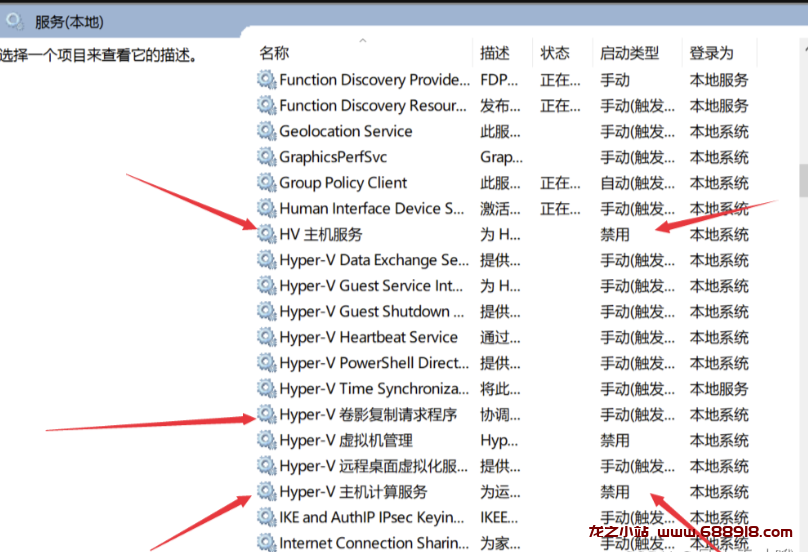Click the Hyper-V Guest Service Interface gear icon
Viewport: 808px width, 552px height.
[266, 286]
